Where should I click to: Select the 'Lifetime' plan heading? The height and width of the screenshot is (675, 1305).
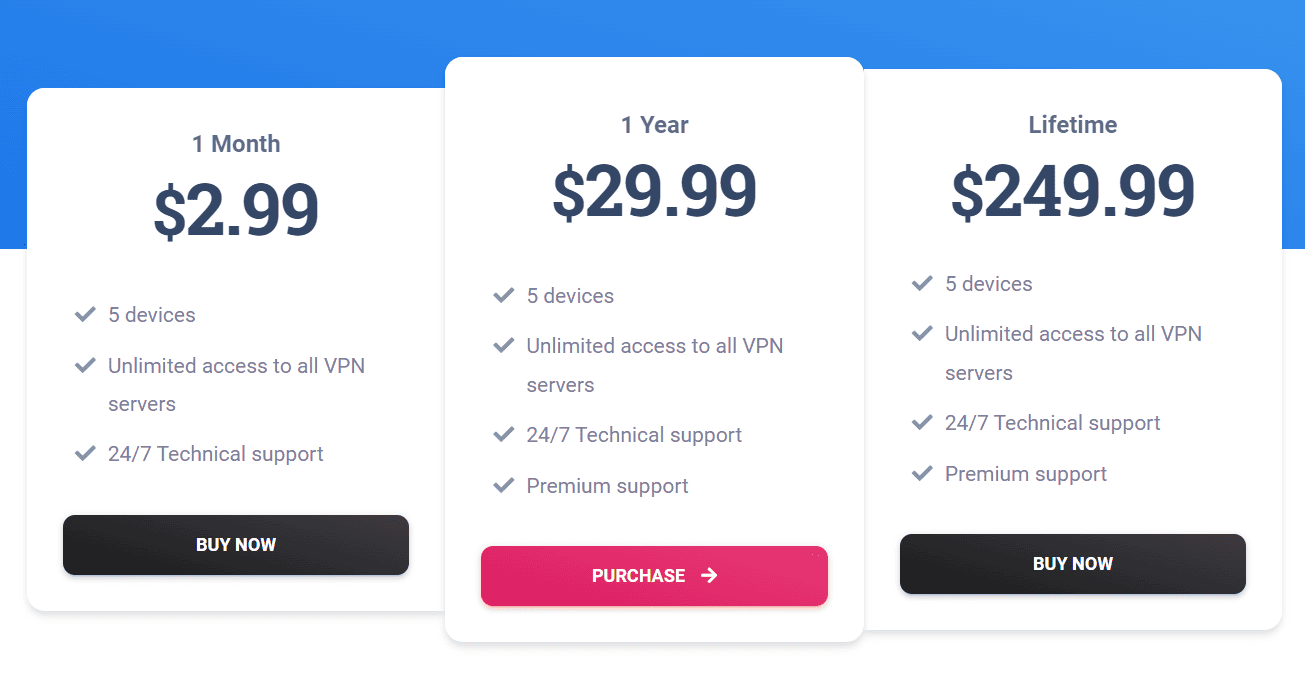click(1072, 124)
